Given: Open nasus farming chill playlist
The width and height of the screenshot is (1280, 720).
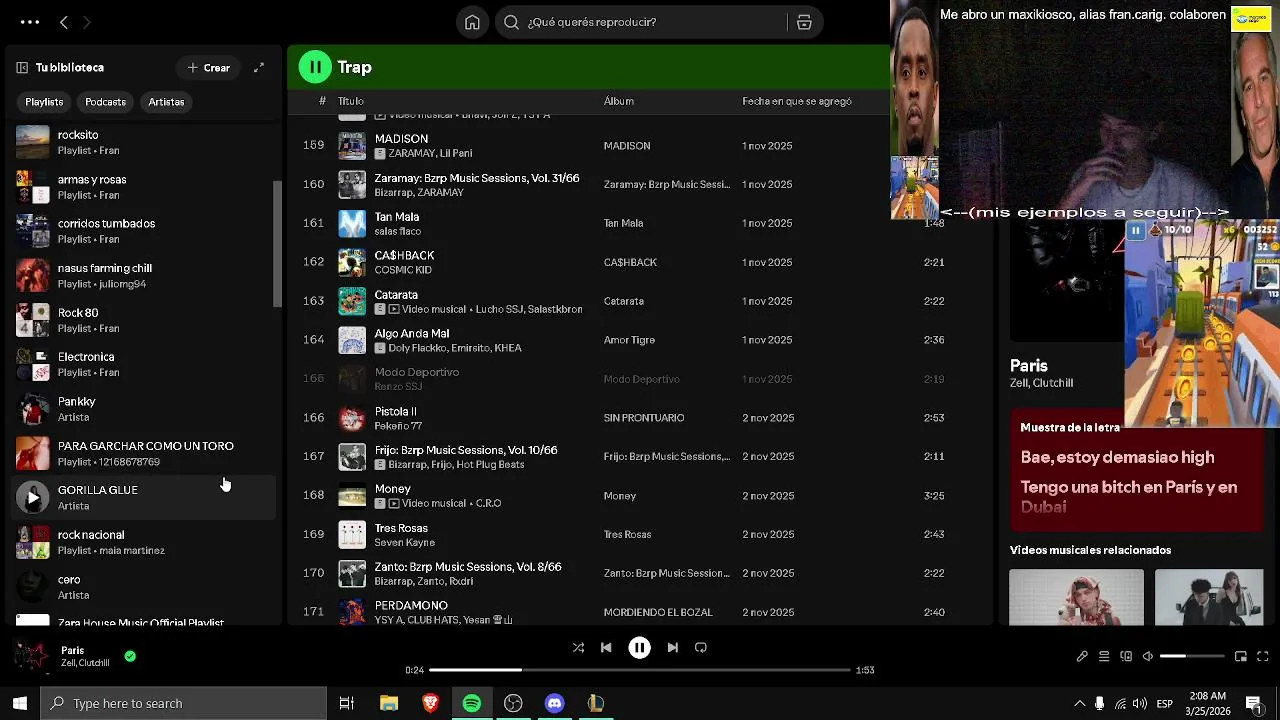Looking at the screenshot, I should click(x=144, y=276).
